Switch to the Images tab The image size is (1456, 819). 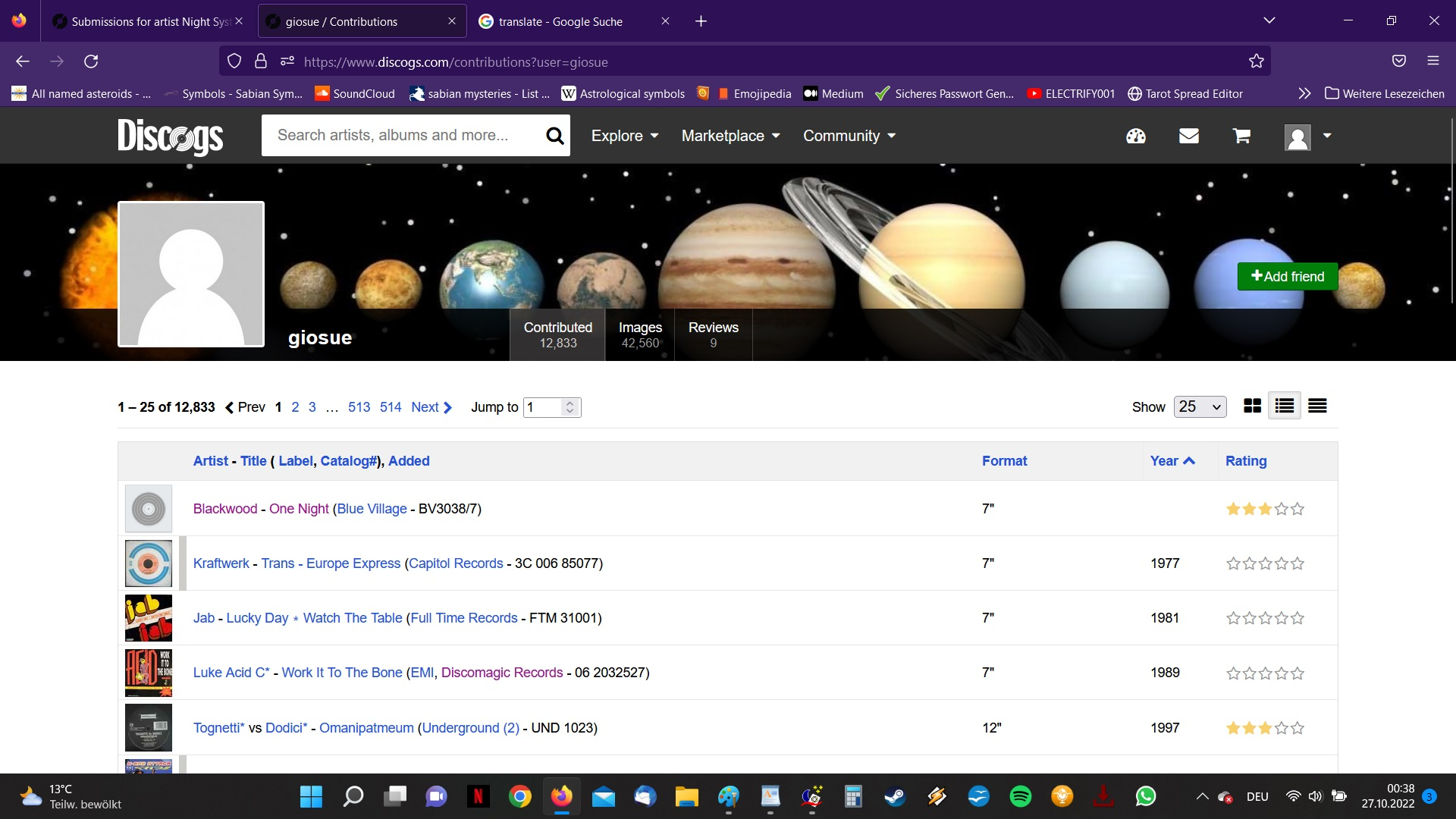tap(639, 334)
